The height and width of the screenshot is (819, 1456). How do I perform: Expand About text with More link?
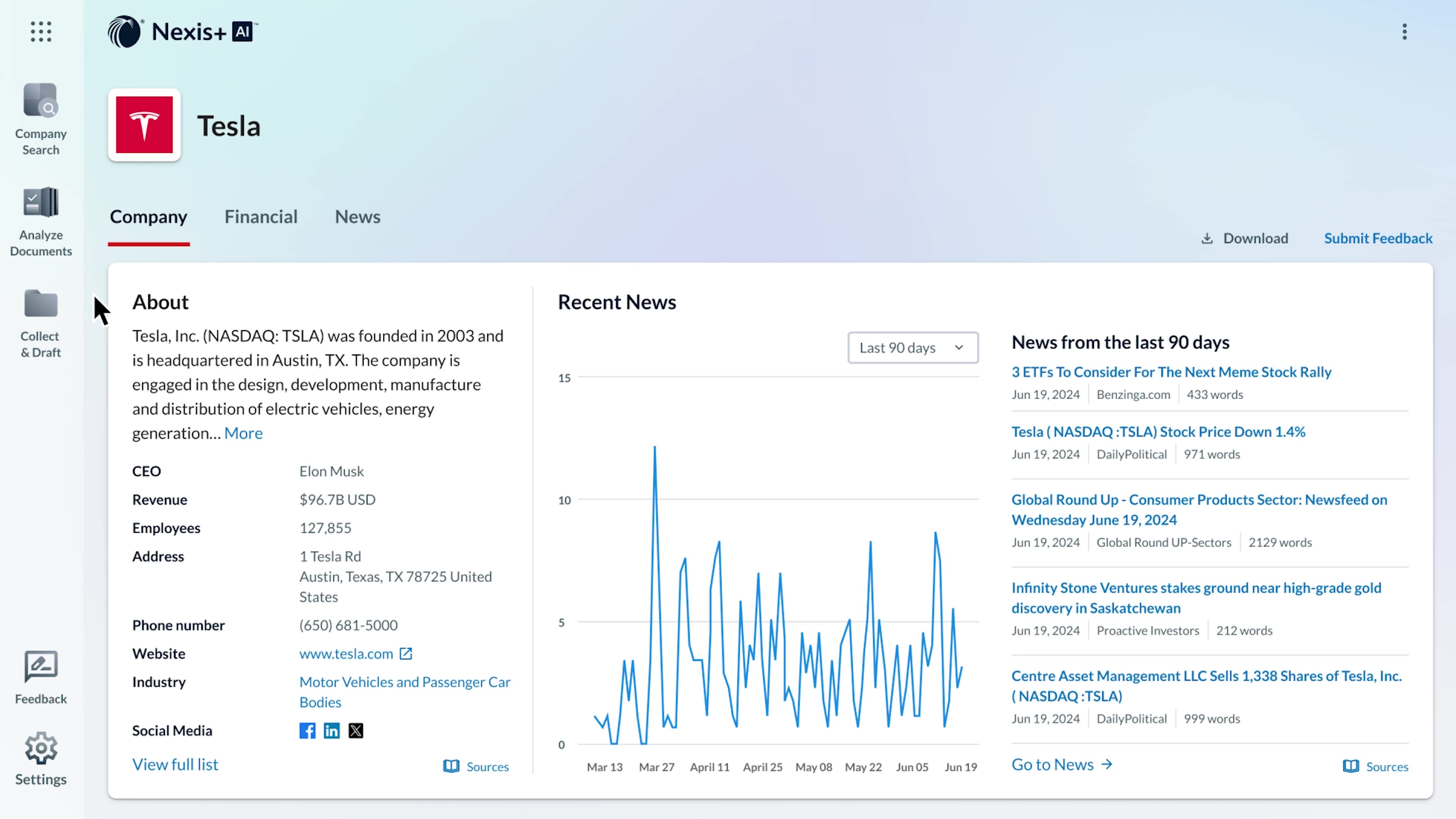243,433
